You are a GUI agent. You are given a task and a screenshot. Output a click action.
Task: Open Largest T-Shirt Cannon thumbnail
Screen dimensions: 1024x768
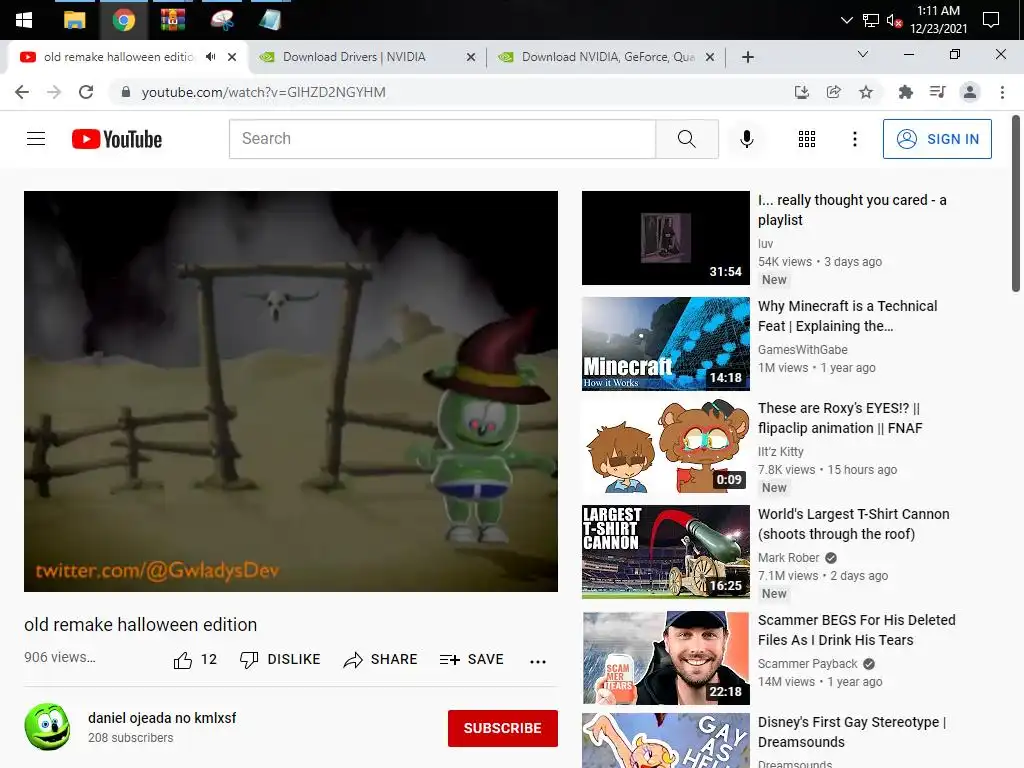pyautogui.click(x=665, y=551)
